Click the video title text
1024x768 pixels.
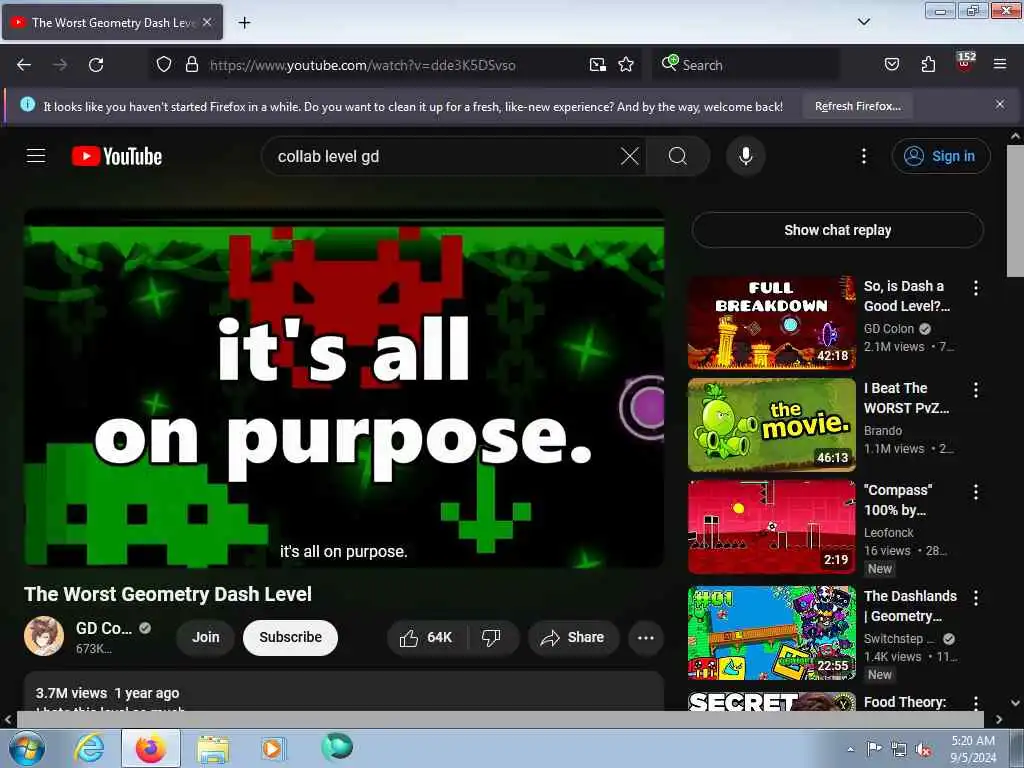coord(168,594)
